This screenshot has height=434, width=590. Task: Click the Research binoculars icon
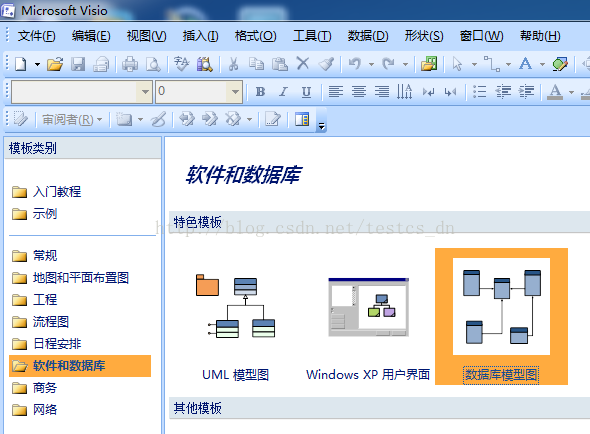point(205,64)
